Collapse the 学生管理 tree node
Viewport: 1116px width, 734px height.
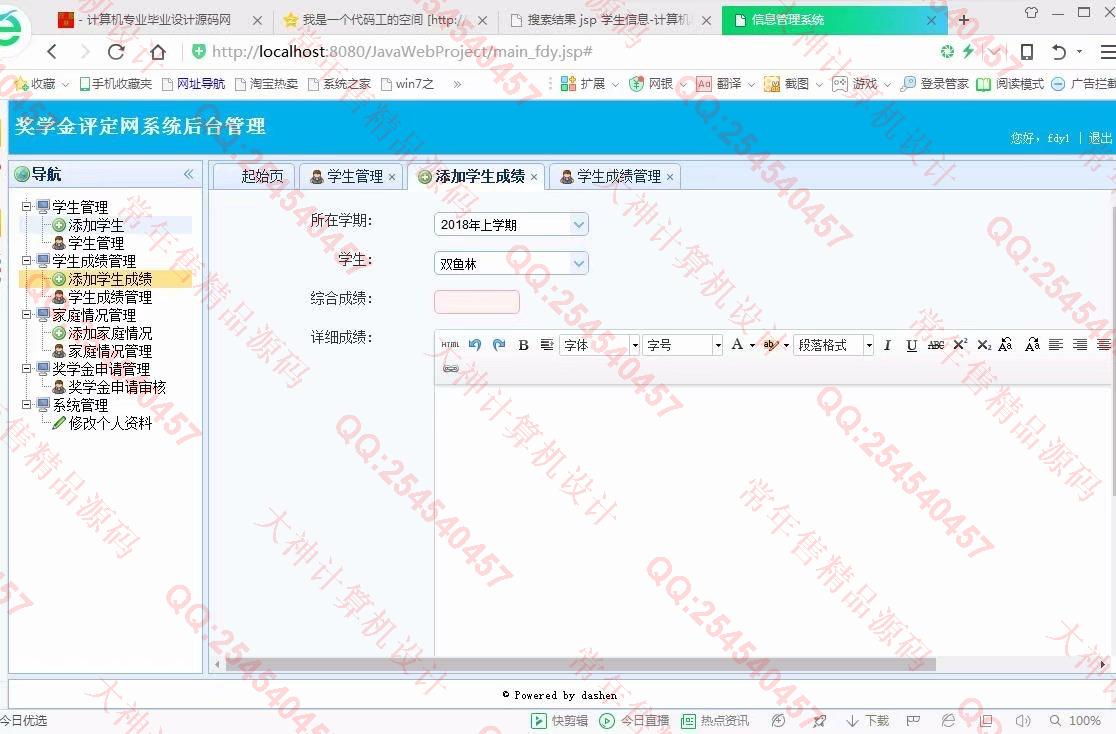point(26,207)
